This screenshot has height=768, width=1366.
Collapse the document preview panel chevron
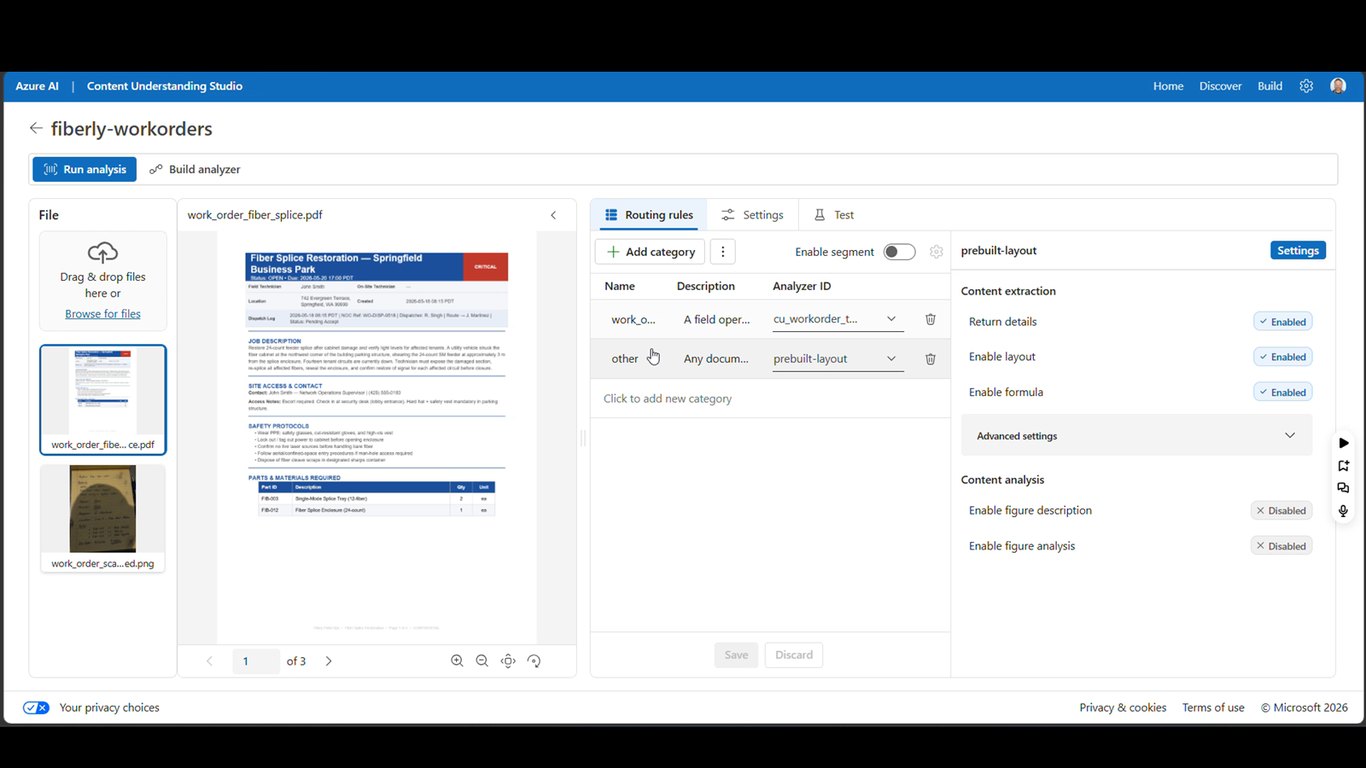(x=554, y=215)
